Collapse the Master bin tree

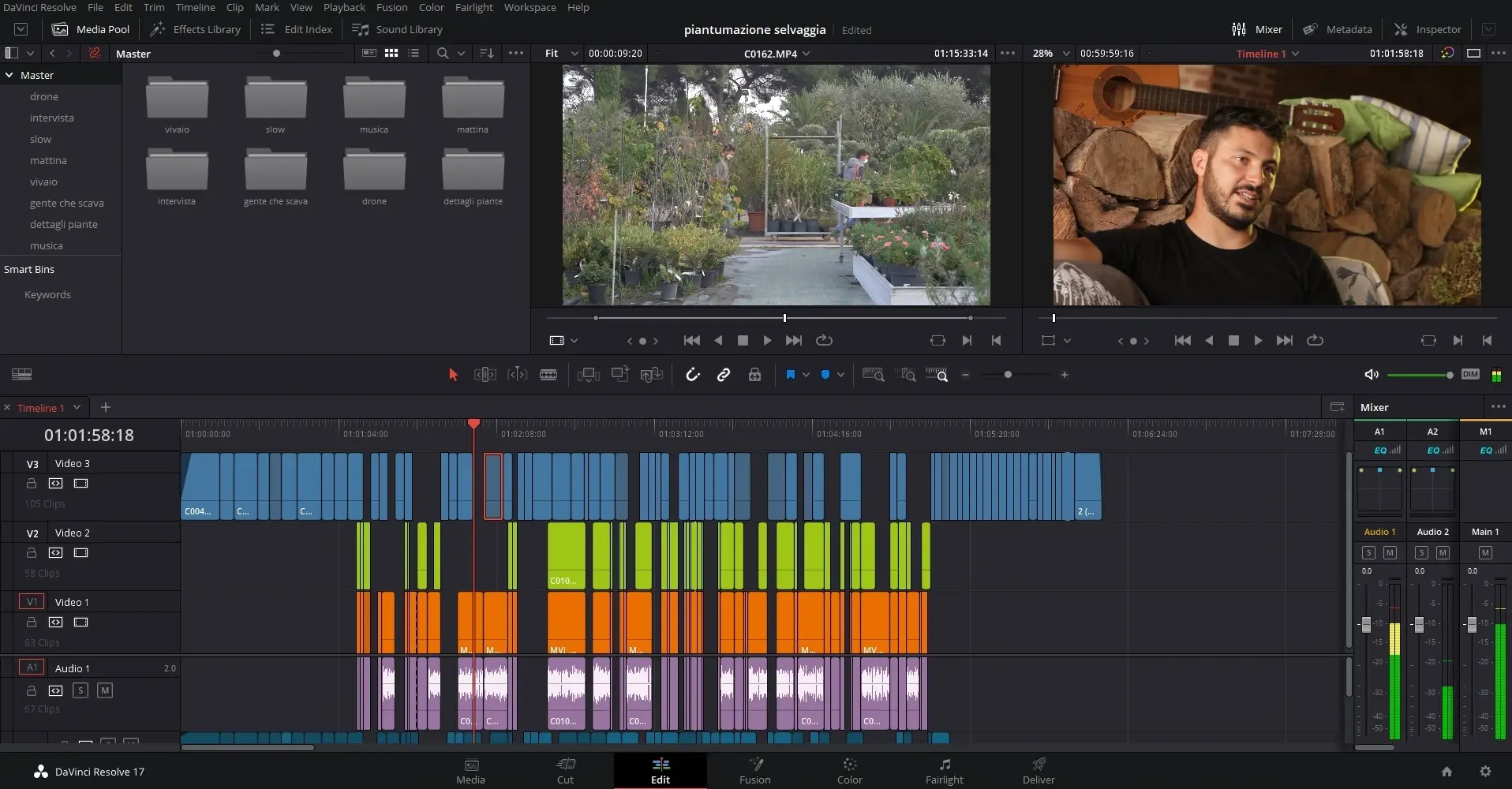(x=9, y=75)
